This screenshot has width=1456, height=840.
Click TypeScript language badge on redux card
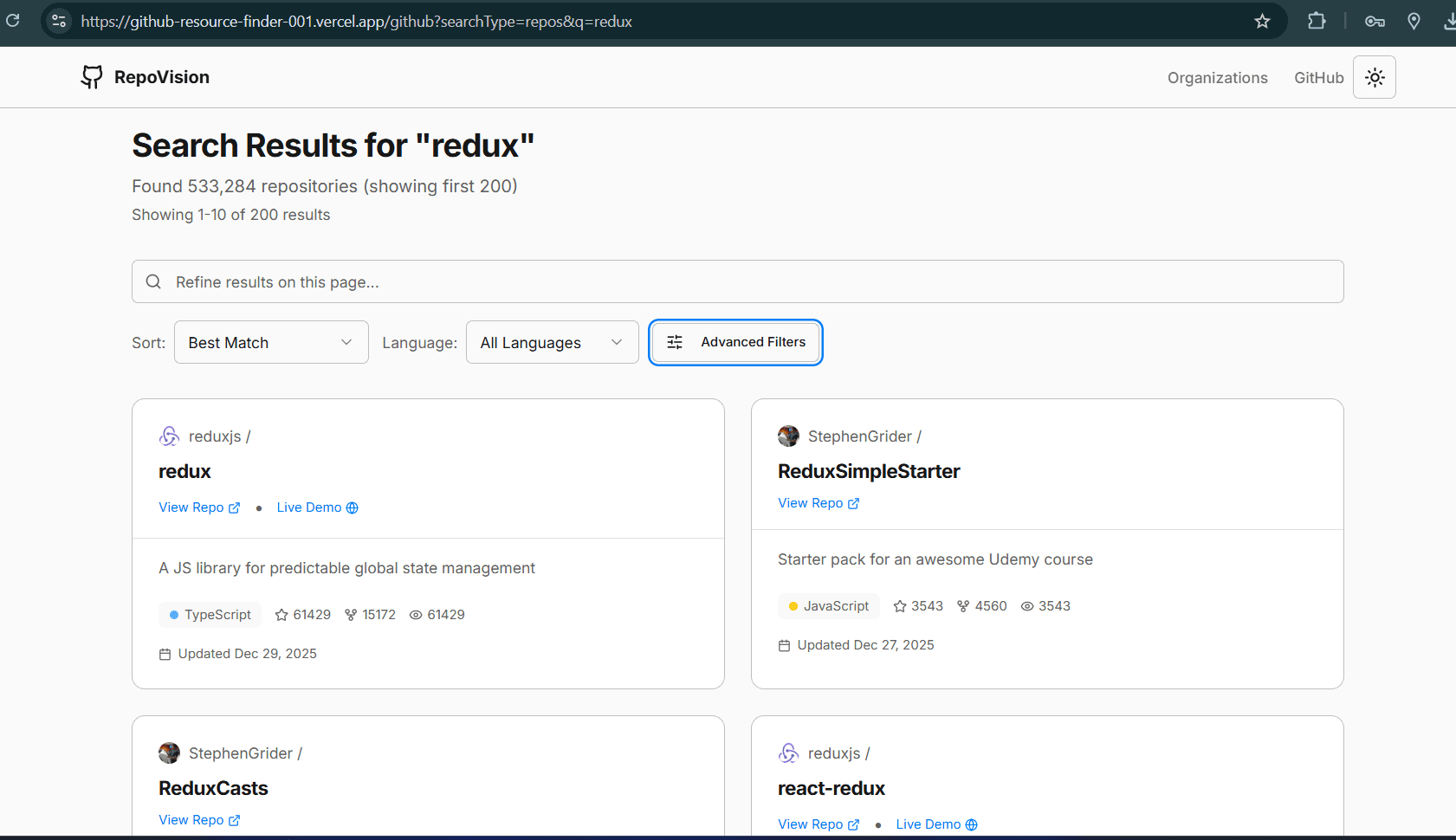coord(210,615)
